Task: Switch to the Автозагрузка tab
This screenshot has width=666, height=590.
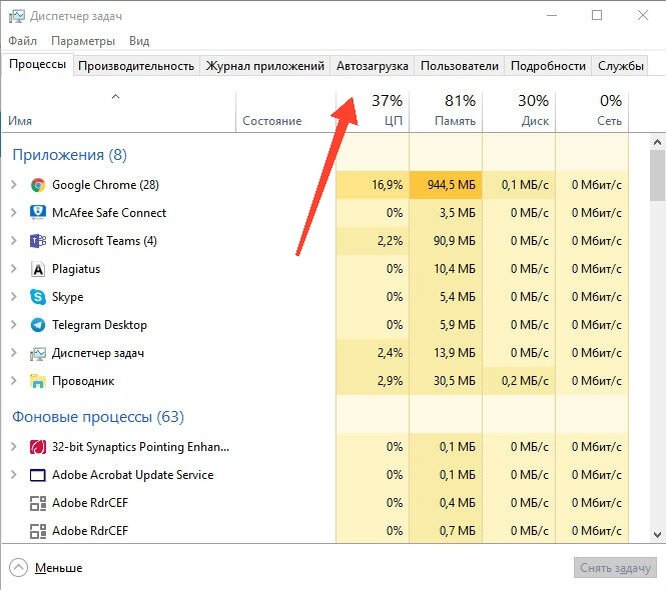Action: 372,66
